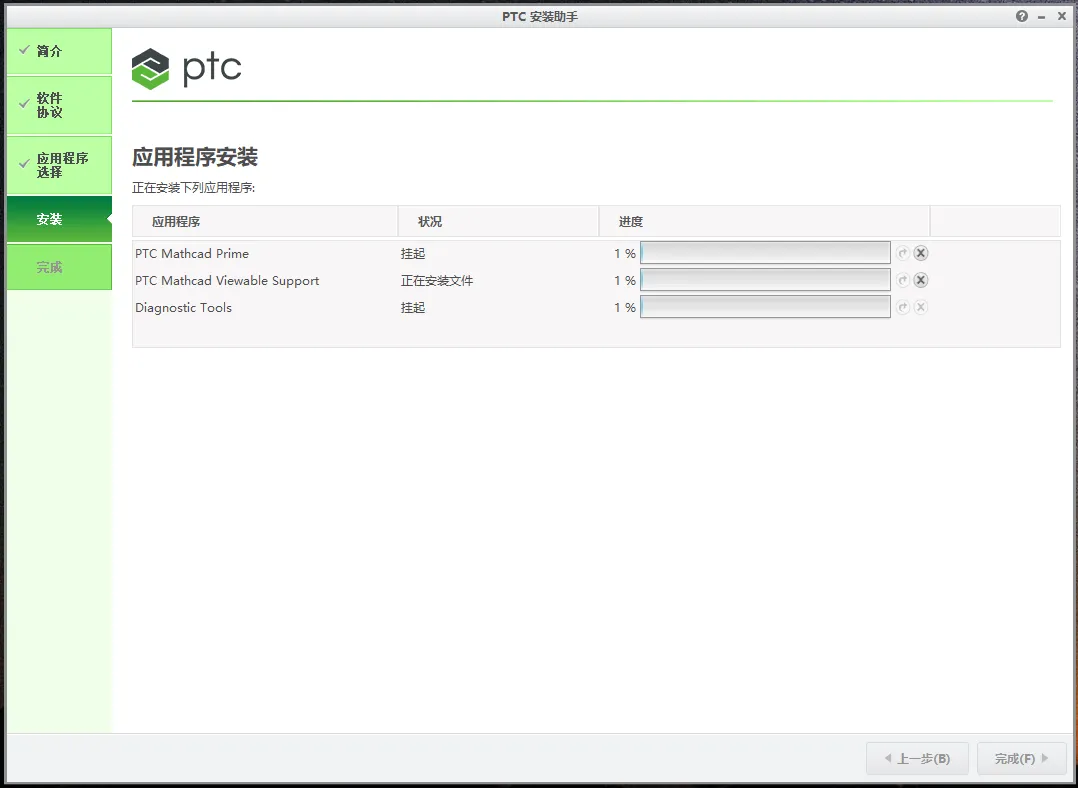Click the 状况 column header
Screen dimensions: 1078x788
(498, 221)
